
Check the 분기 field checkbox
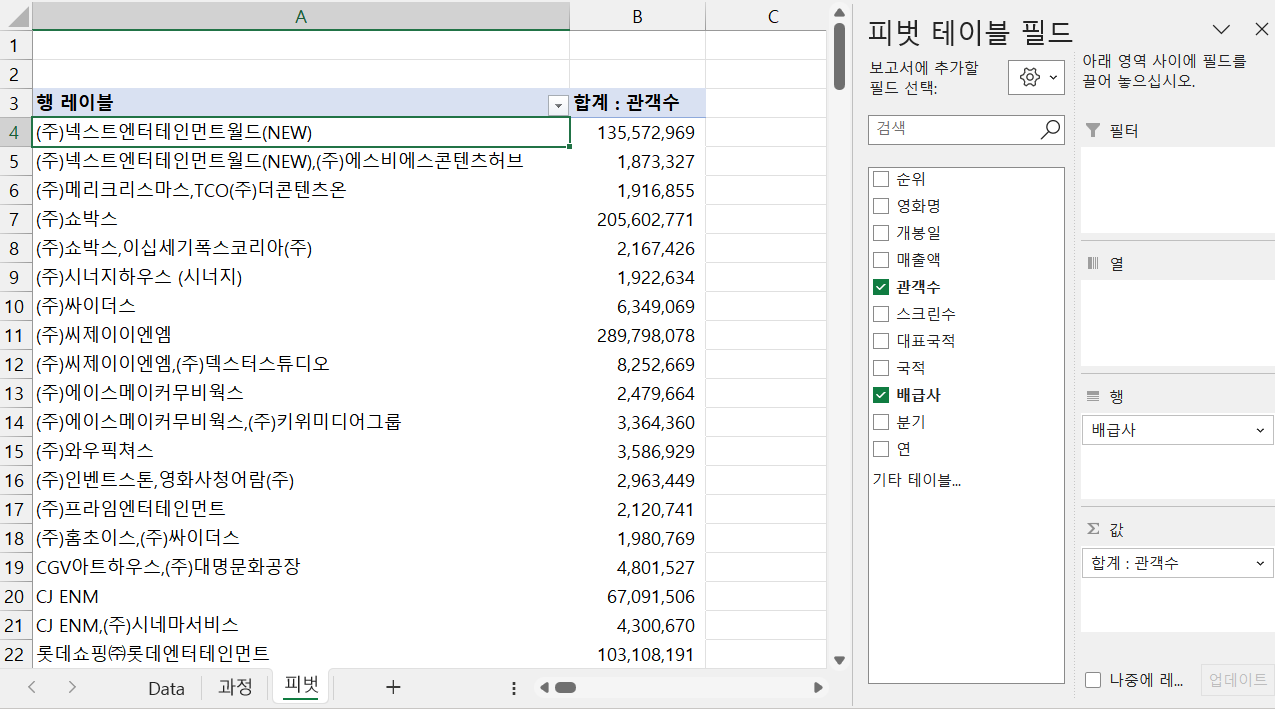pyautogui.click(x=881, y=422)
